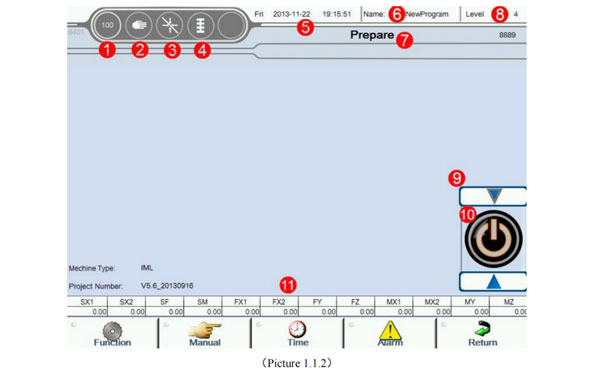
Task: Click the down arrow button above power
Action: point(493,196)
